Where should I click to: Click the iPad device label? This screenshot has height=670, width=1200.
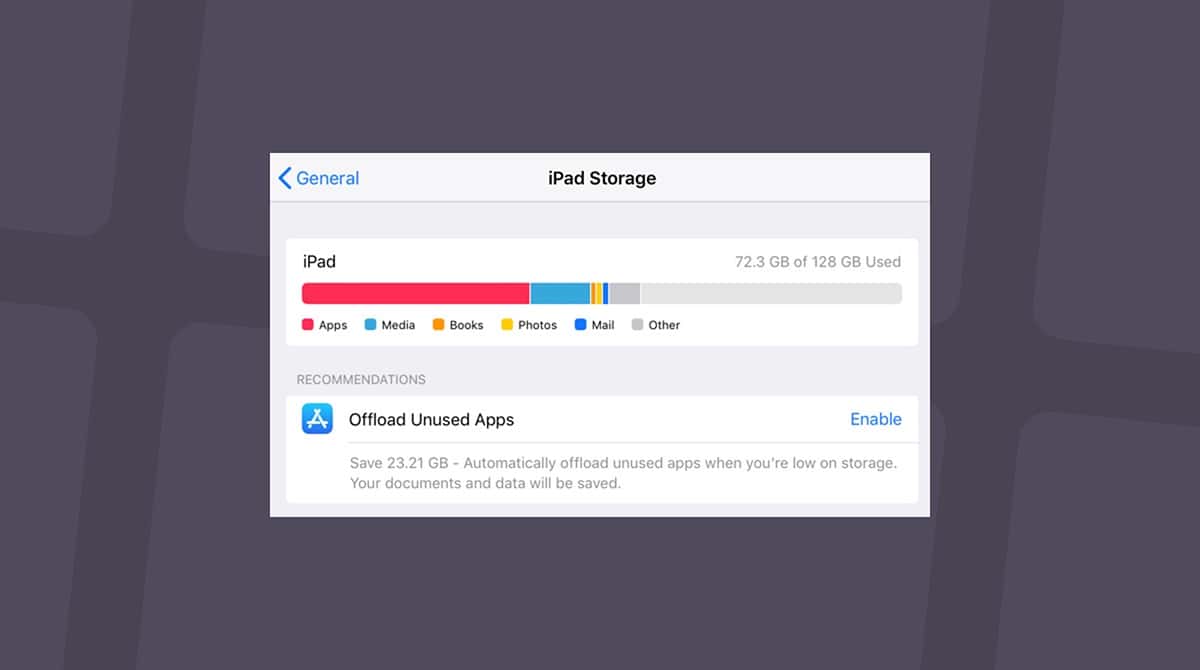click(319, 262)
